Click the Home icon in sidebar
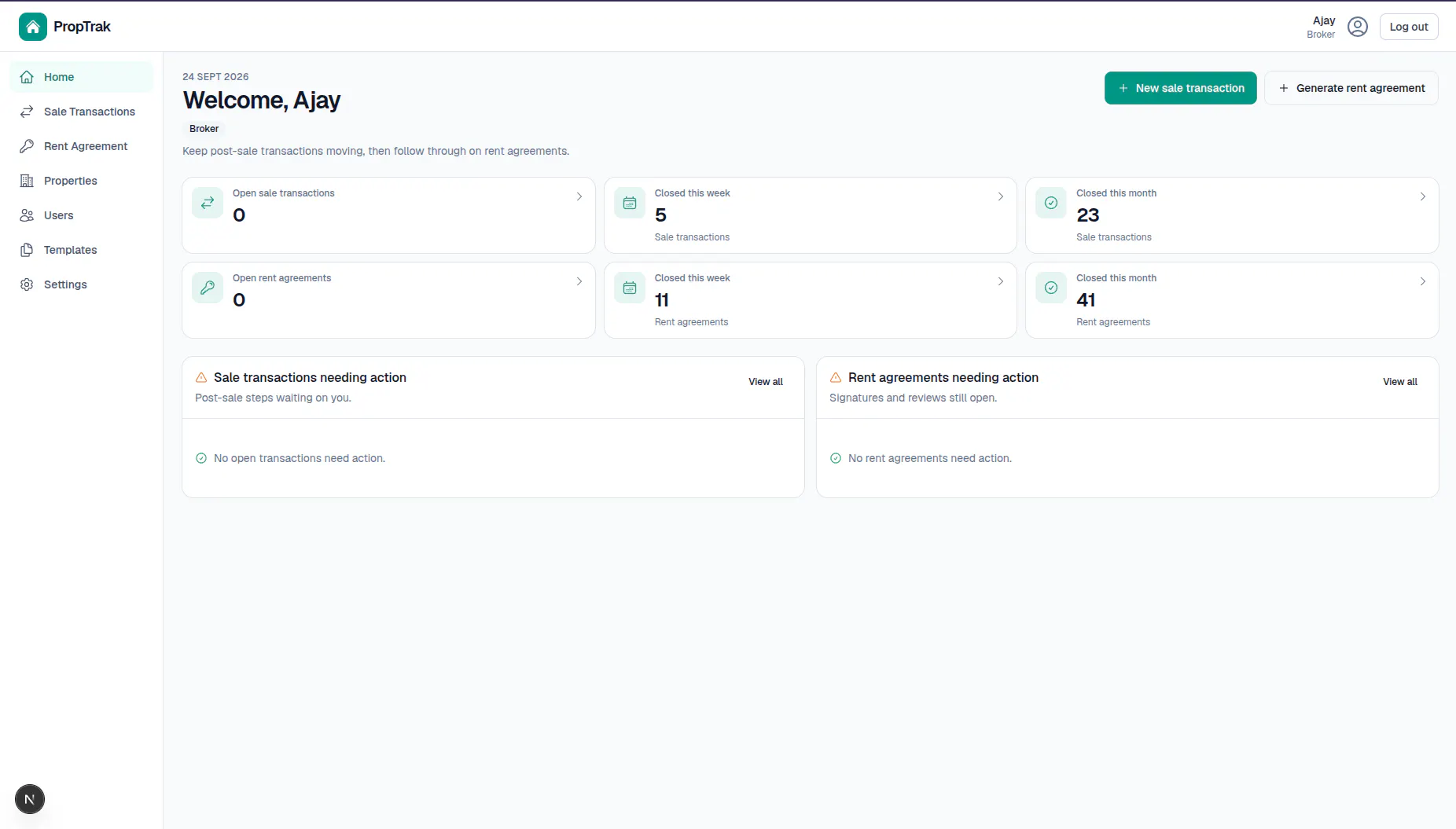 tap(27, 77)
